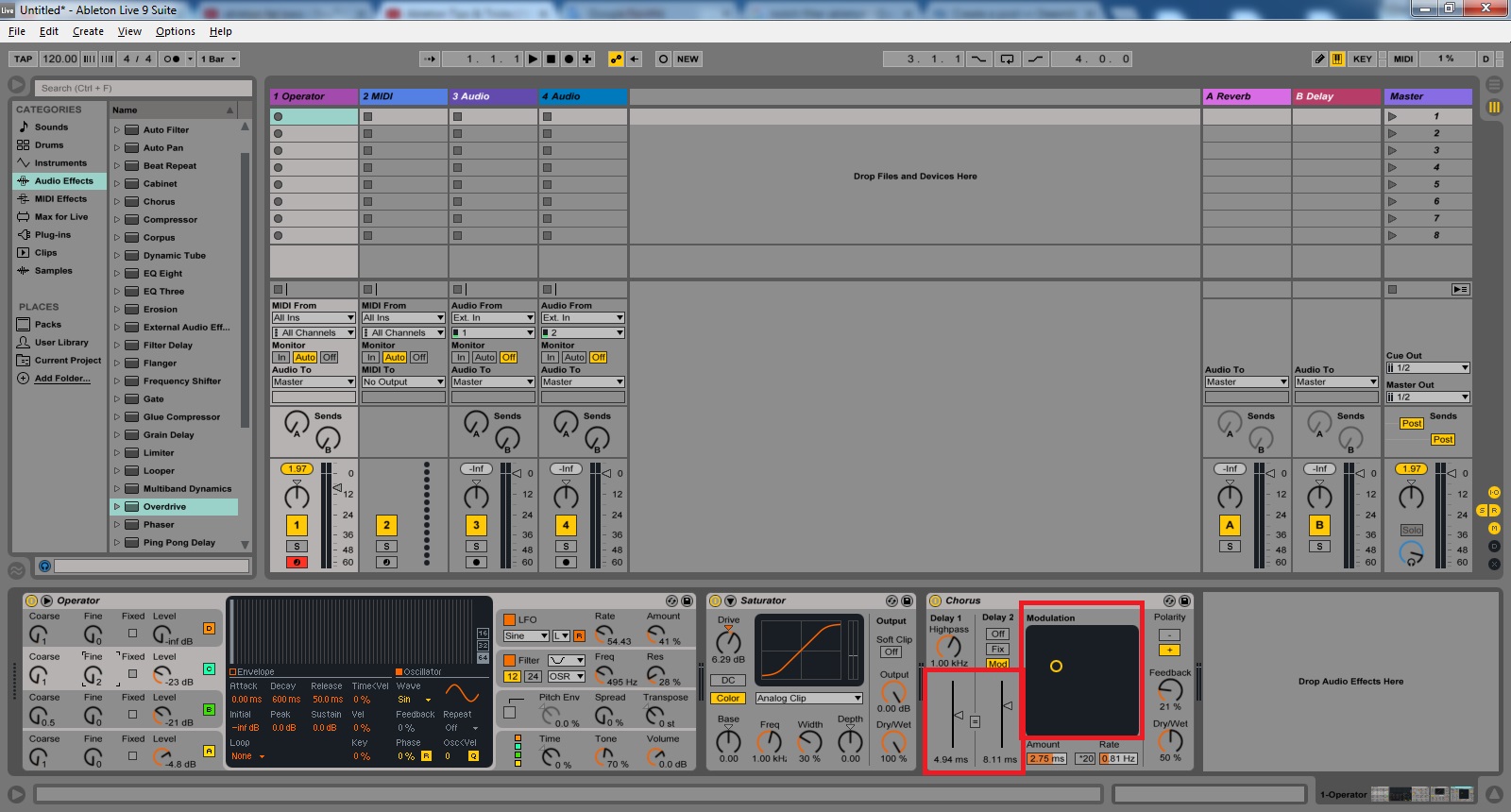This screenshot has height=812, width=1511.
Task: Open the Create menu
Action: [88, 31]
